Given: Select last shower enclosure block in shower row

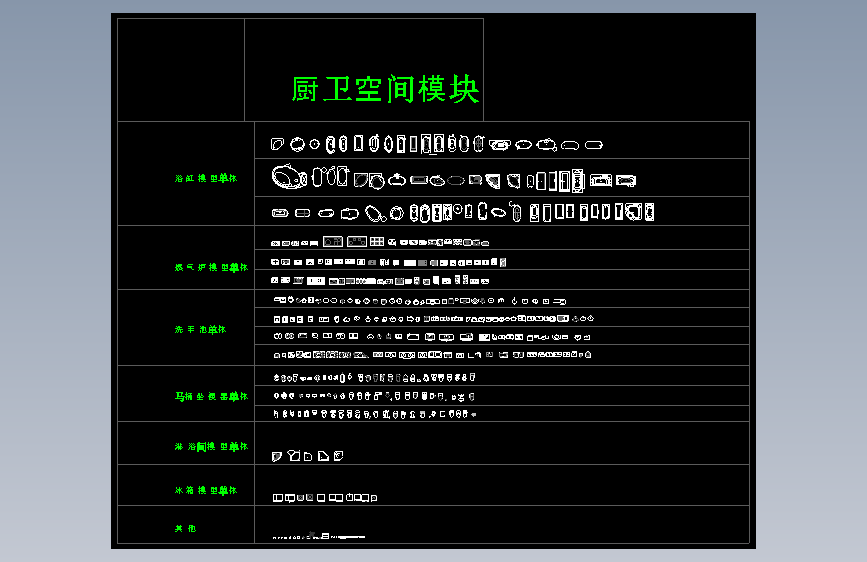Looking at the screenshot, I should tap(339, 456).
